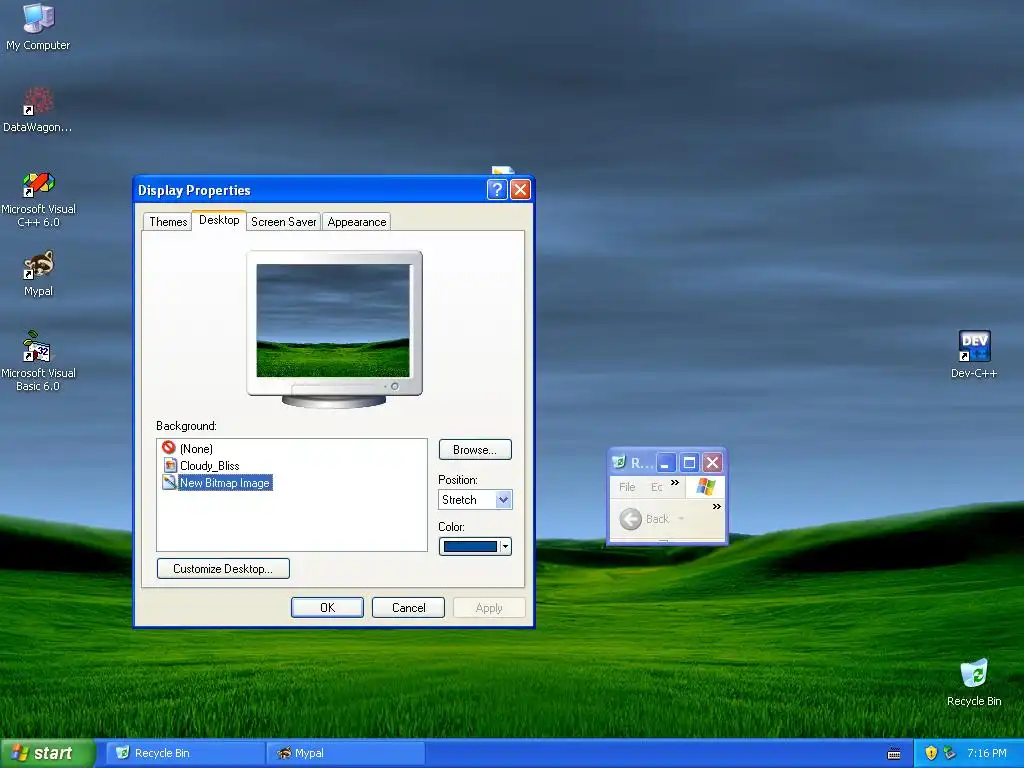Switch to the Screen Saver tab
This screenshot has height=768, width=1024.
[x=283, y=221]
